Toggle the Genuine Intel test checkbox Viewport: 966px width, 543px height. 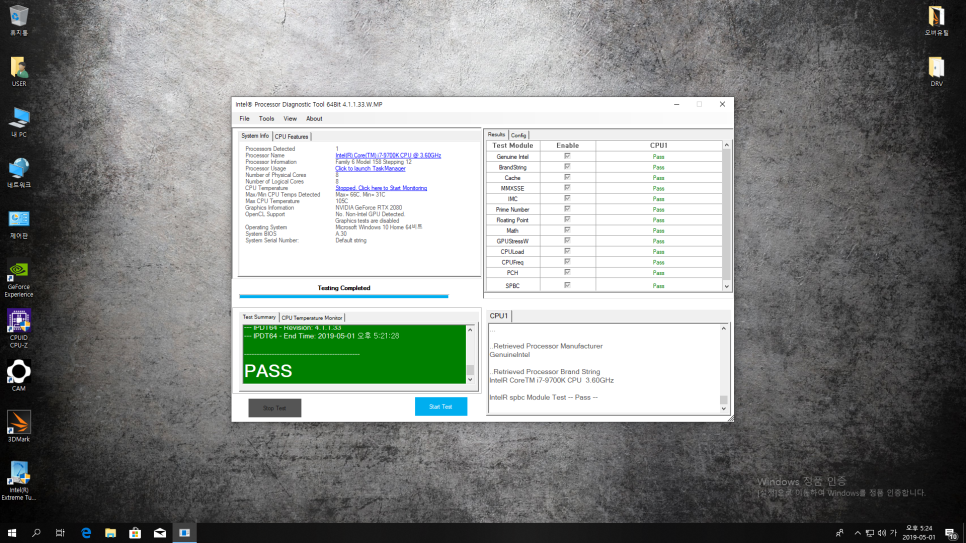pyautogui.click(x=567, y=157)
